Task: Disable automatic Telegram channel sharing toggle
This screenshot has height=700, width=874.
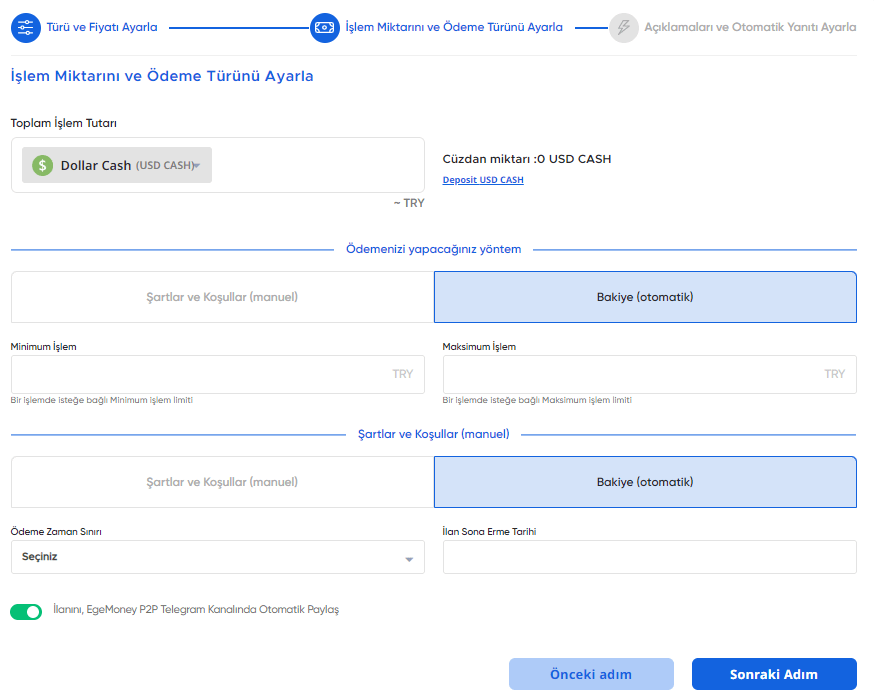Action: click(x=26, y=611)
